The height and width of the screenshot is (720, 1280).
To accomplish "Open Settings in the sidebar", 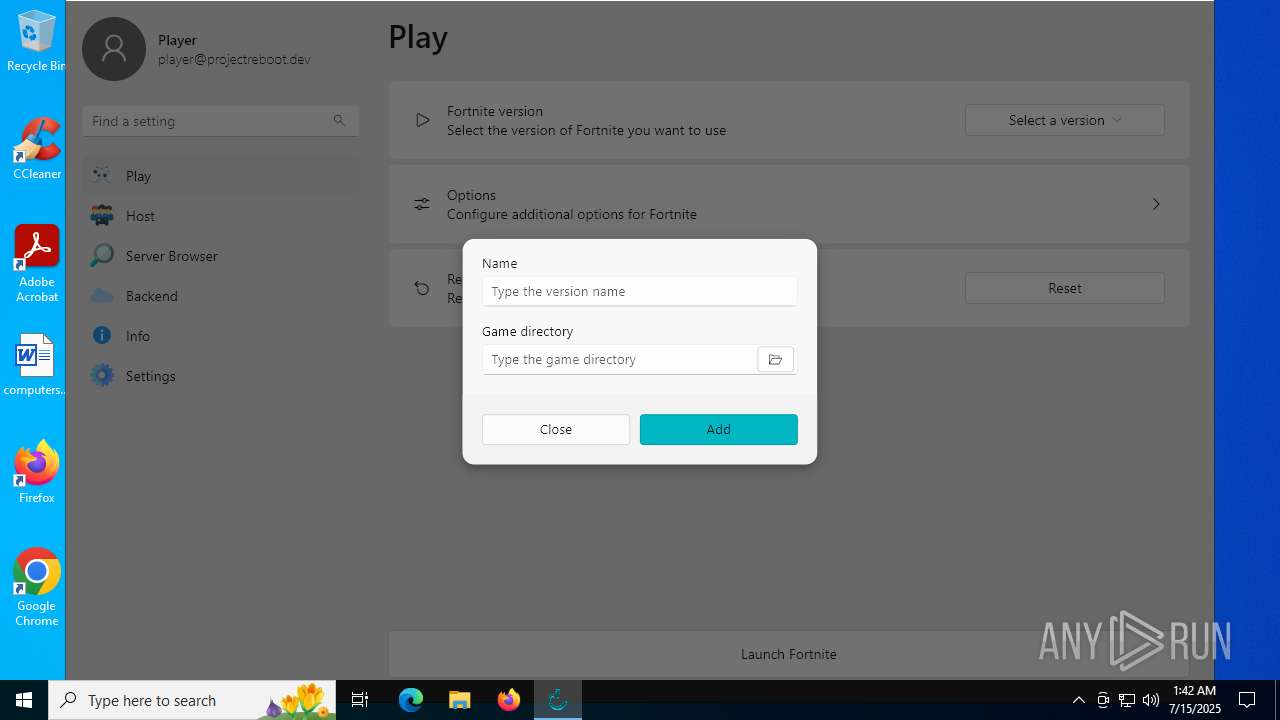I will [x=220, y=376].
